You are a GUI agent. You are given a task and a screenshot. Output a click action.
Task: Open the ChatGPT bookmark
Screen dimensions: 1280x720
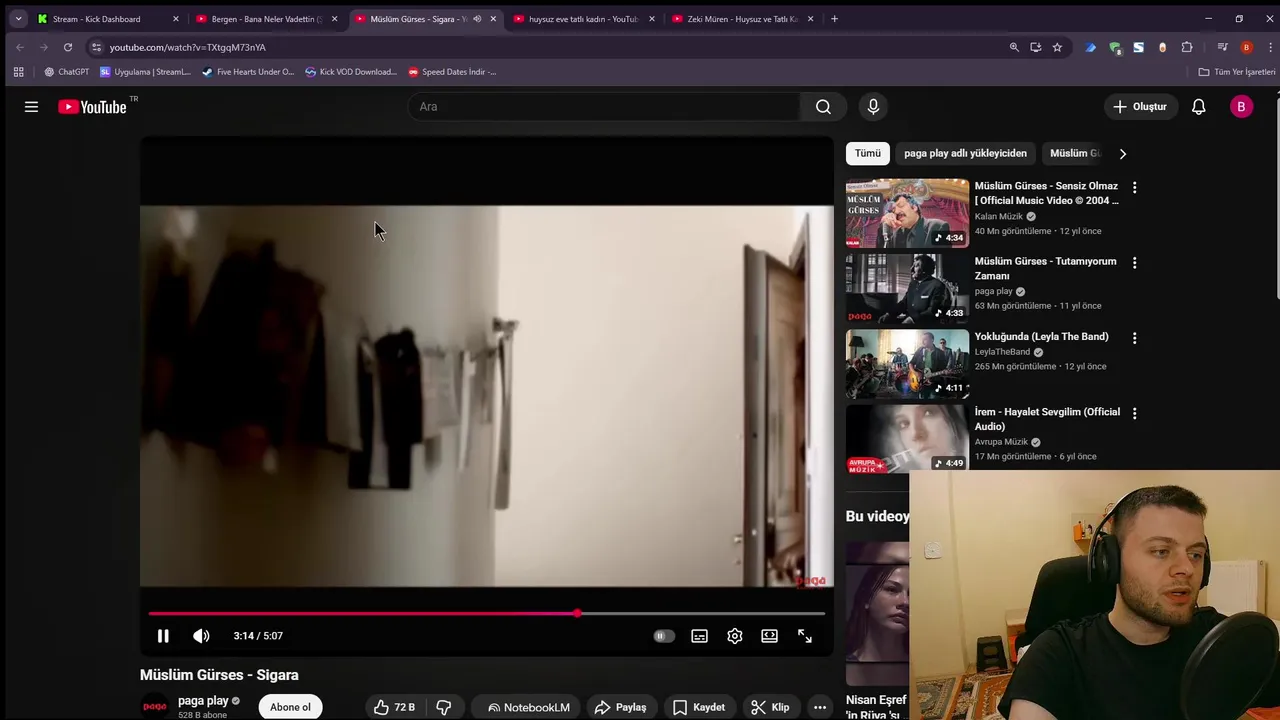[66, 72]
